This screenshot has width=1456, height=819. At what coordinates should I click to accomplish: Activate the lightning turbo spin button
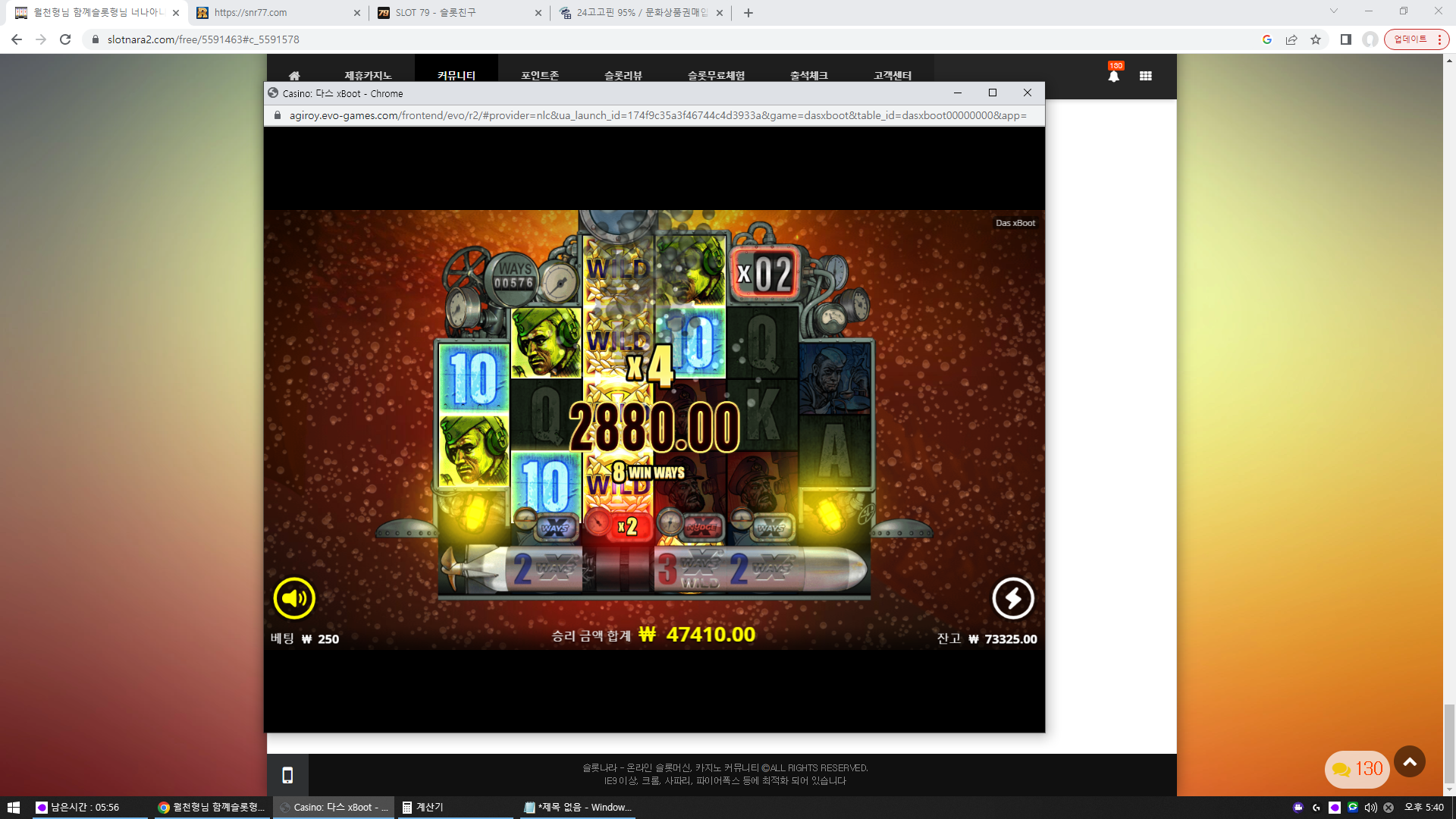[x=1013, y=598]
